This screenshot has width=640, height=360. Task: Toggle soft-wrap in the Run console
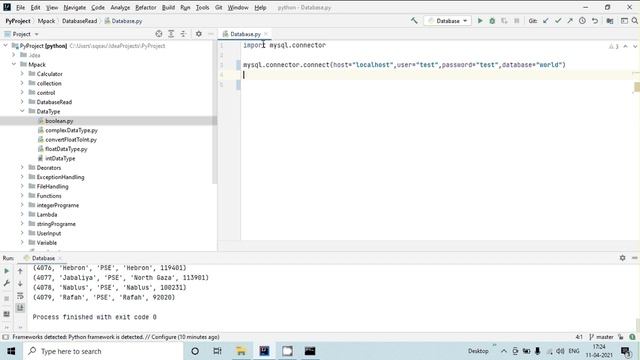tap(20, 296)
